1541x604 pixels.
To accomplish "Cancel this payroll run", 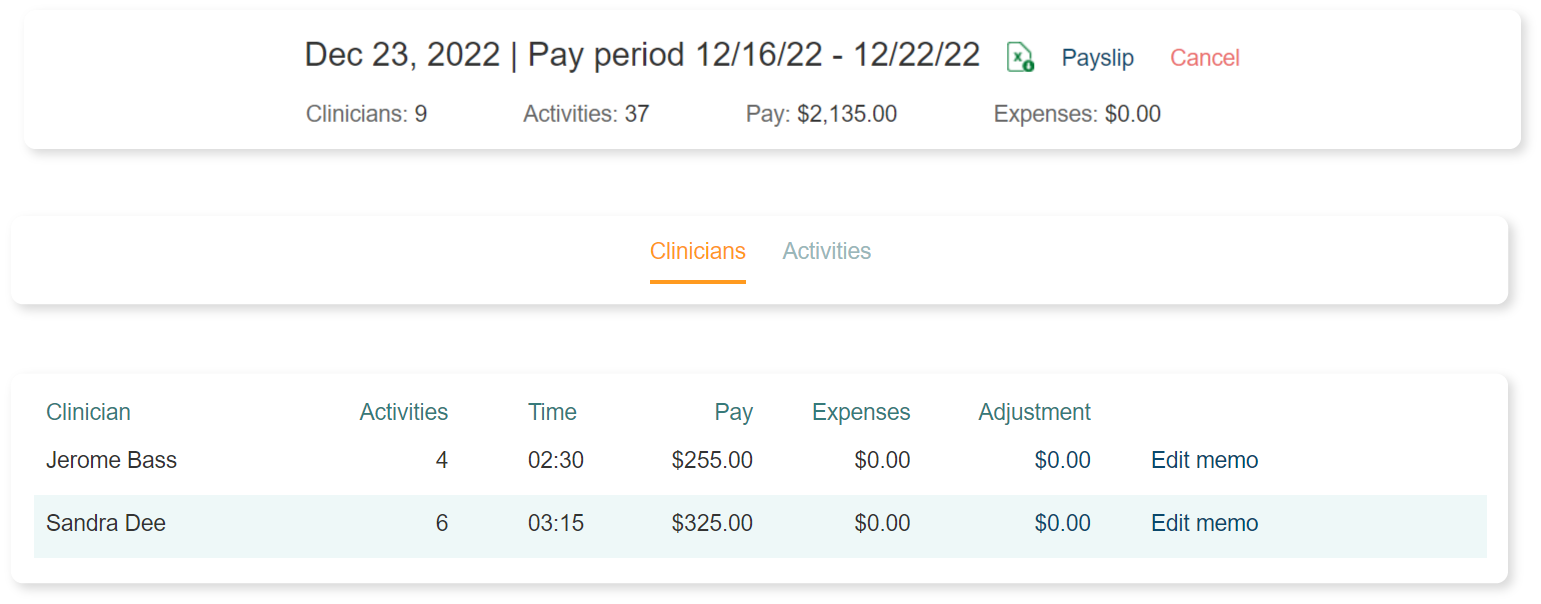I will [1204, 58].
